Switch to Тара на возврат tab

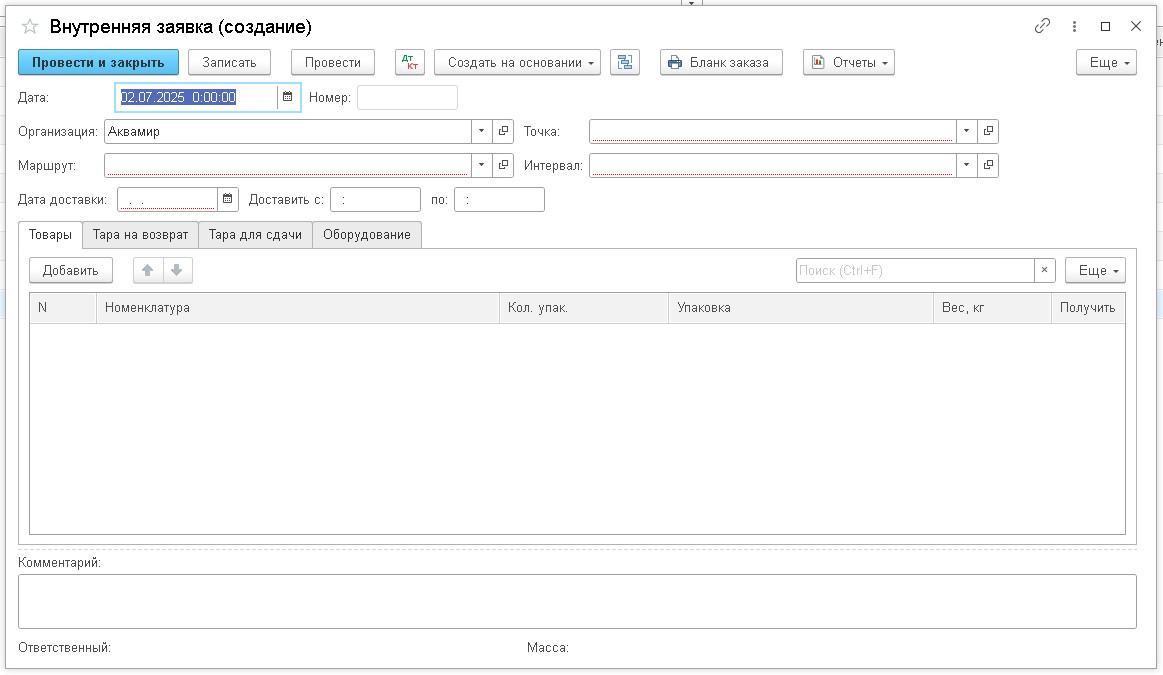click(x=140, y=234)
